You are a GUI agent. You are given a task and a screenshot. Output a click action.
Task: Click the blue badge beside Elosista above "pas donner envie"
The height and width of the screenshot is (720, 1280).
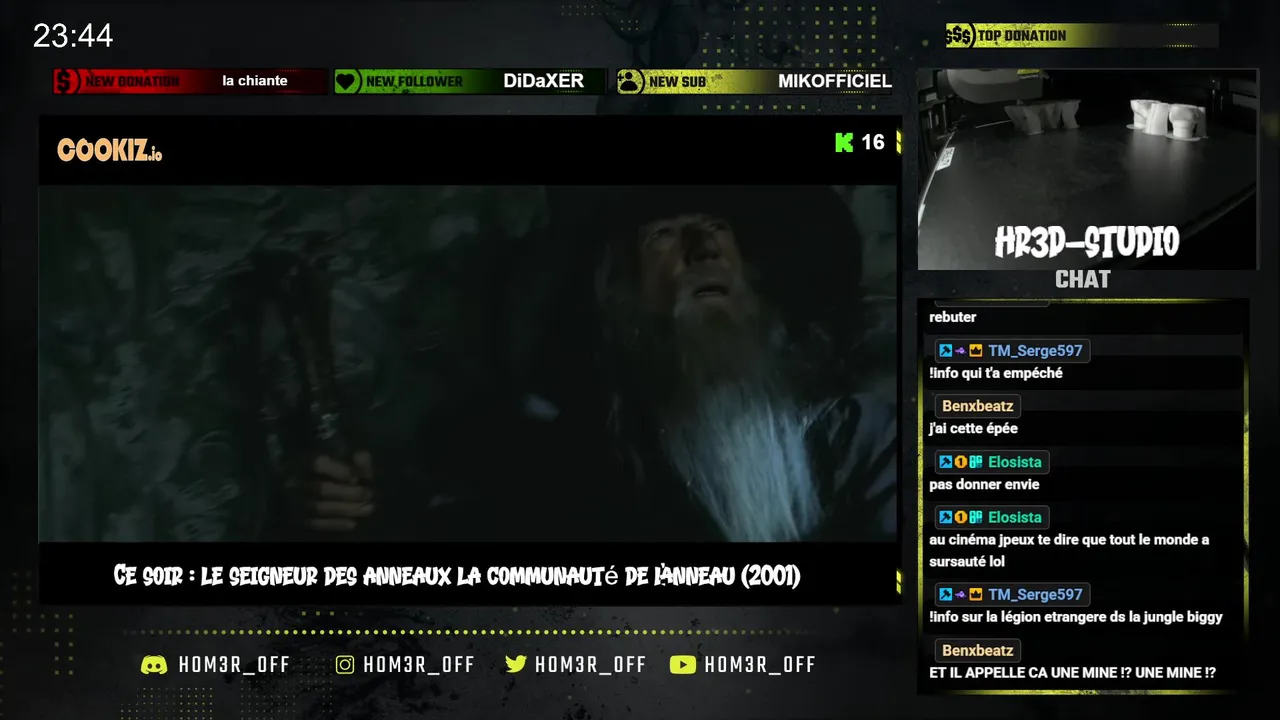point(945,462)
